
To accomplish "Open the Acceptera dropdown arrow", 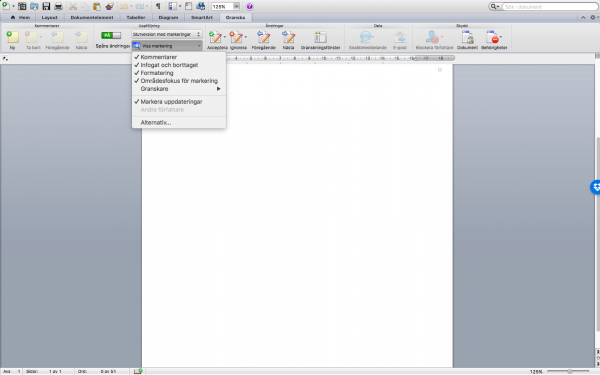I will pyautogui.click(x=225, y=37).
